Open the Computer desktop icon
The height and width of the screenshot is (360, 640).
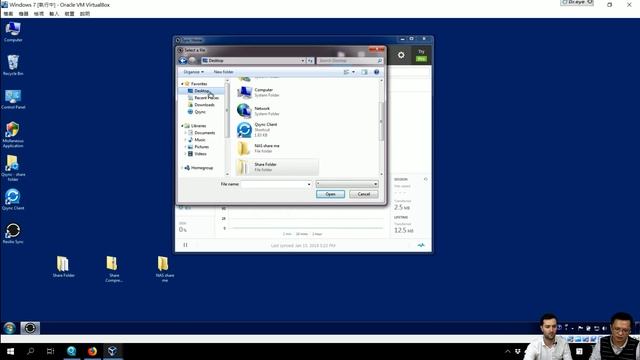pos(13,32)
